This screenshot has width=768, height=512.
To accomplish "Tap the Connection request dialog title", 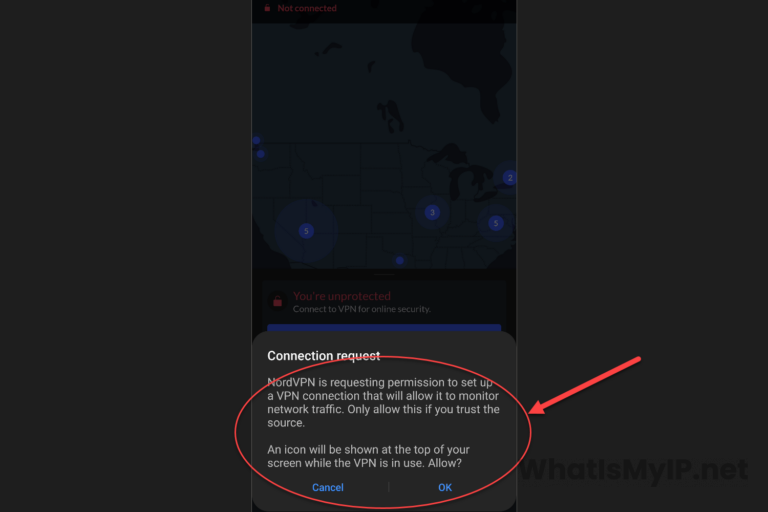I will click(324, 356).
